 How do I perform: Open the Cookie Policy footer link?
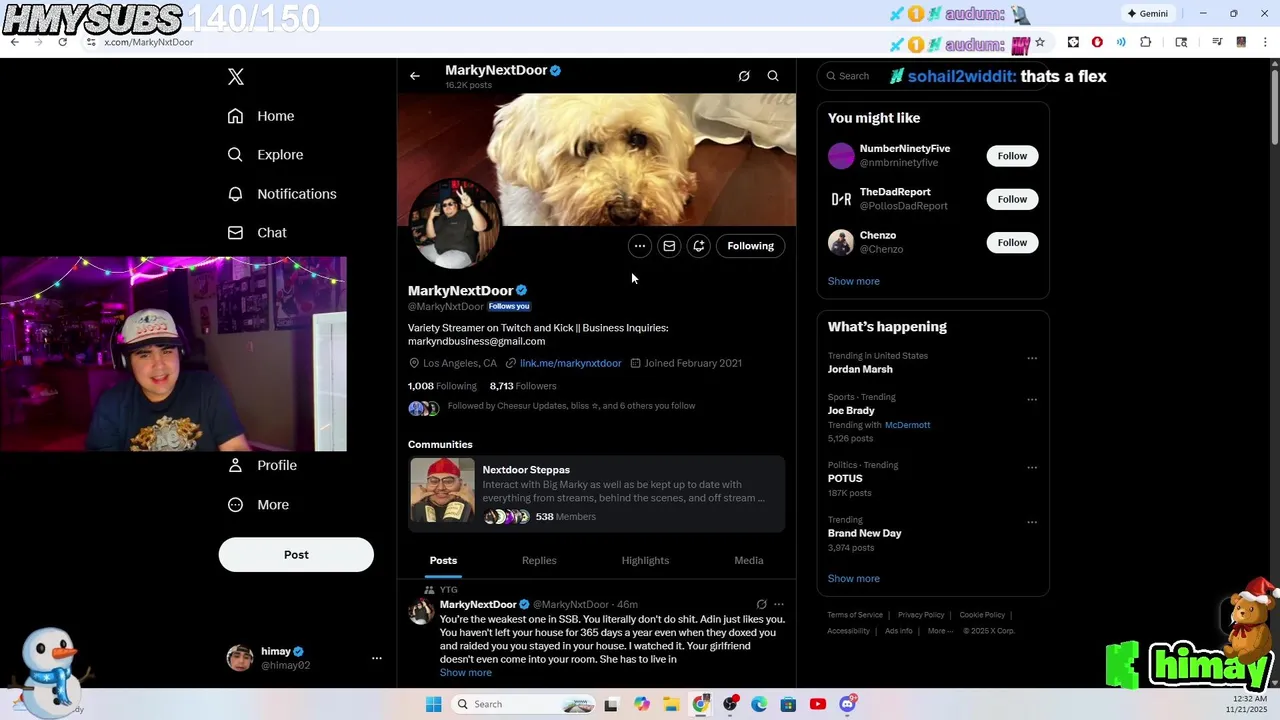tap(982, 615)
